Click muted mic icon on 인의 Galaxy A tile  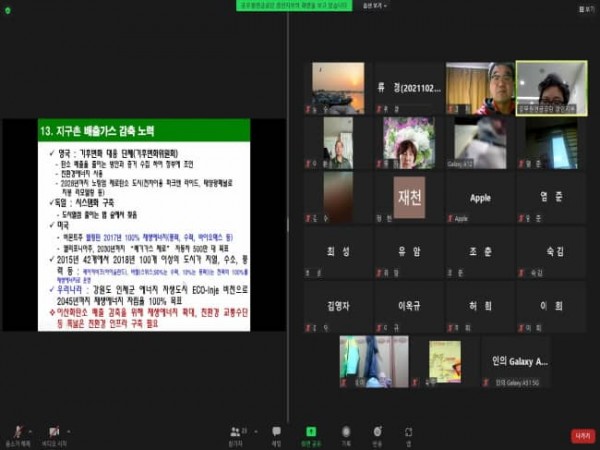(486, 383)
